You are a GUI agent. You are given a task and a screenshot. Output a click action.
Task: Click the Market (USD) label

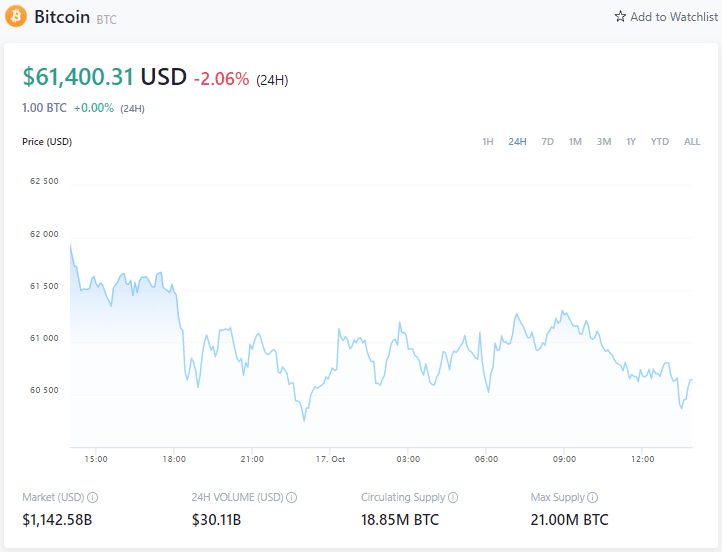click(53, 497)
